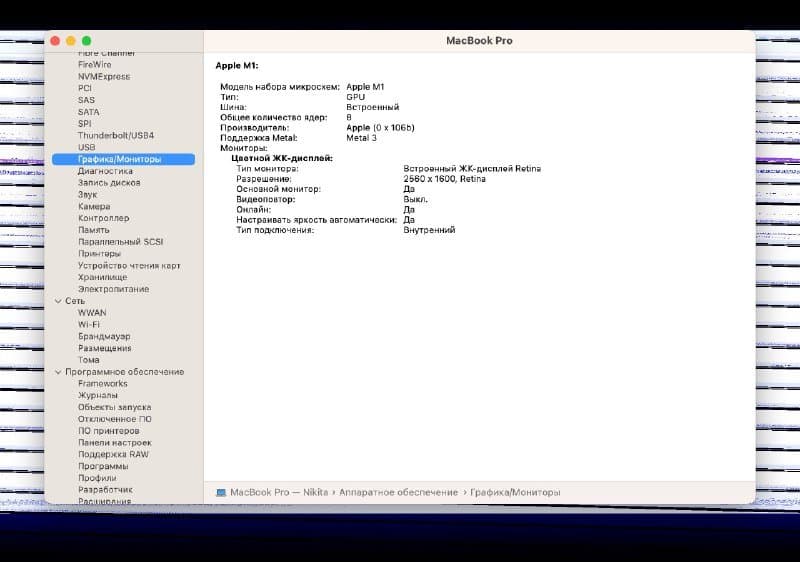Collapse the Программное обеспечение section chevron
The image size is (800, 562).
pos(57,372)
